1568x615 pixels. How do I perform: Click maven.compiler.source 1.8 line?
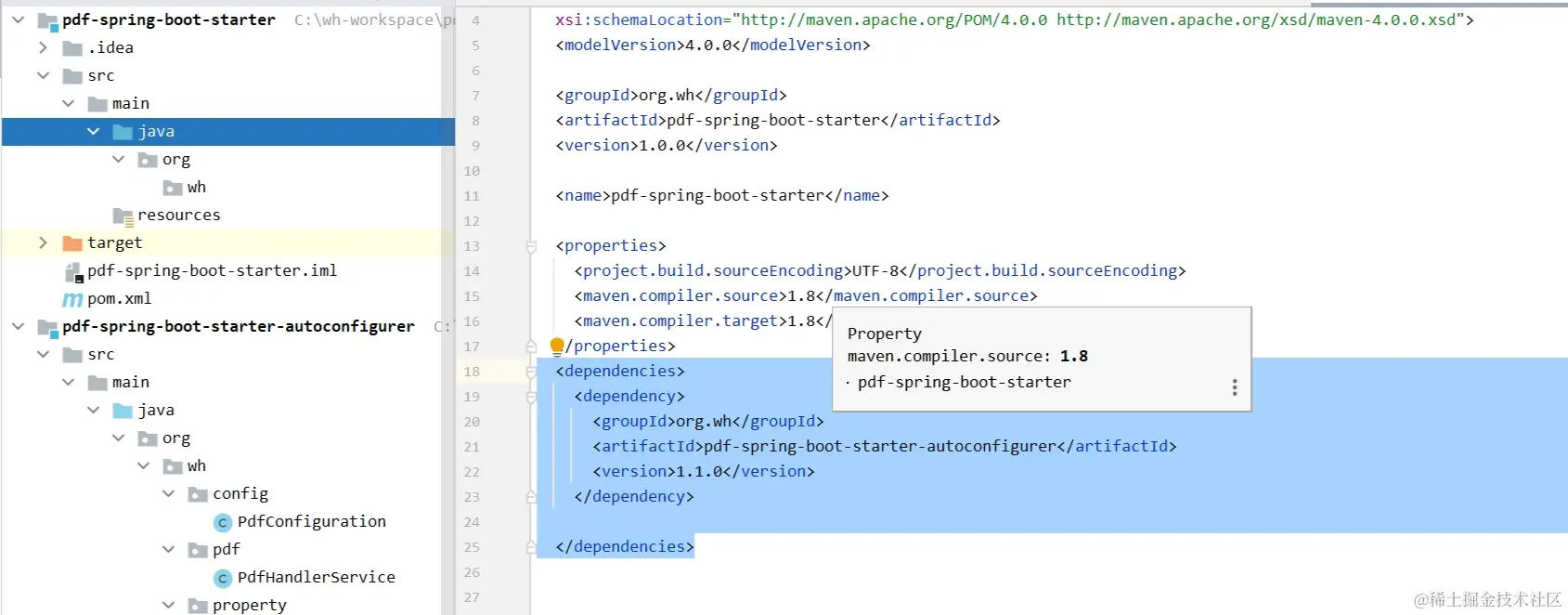806,295
